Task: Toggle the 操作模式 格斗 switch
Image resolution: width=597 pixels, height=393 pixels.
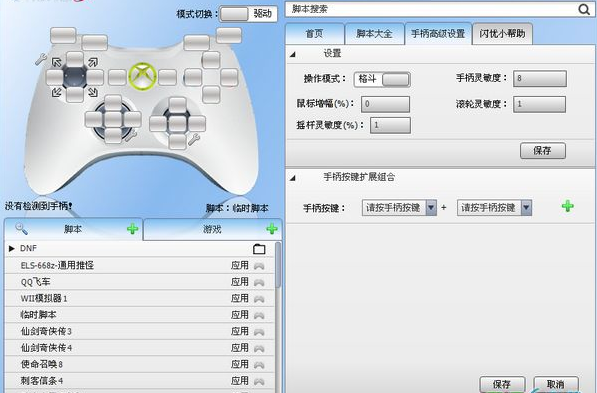Action: [382, 79]
